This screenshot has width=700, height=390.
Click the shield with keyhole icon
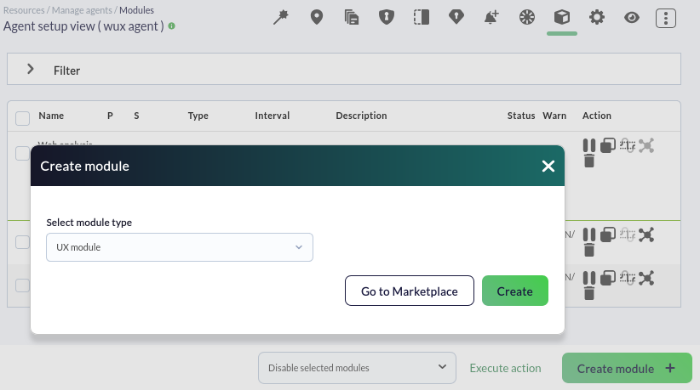[386, 17]
